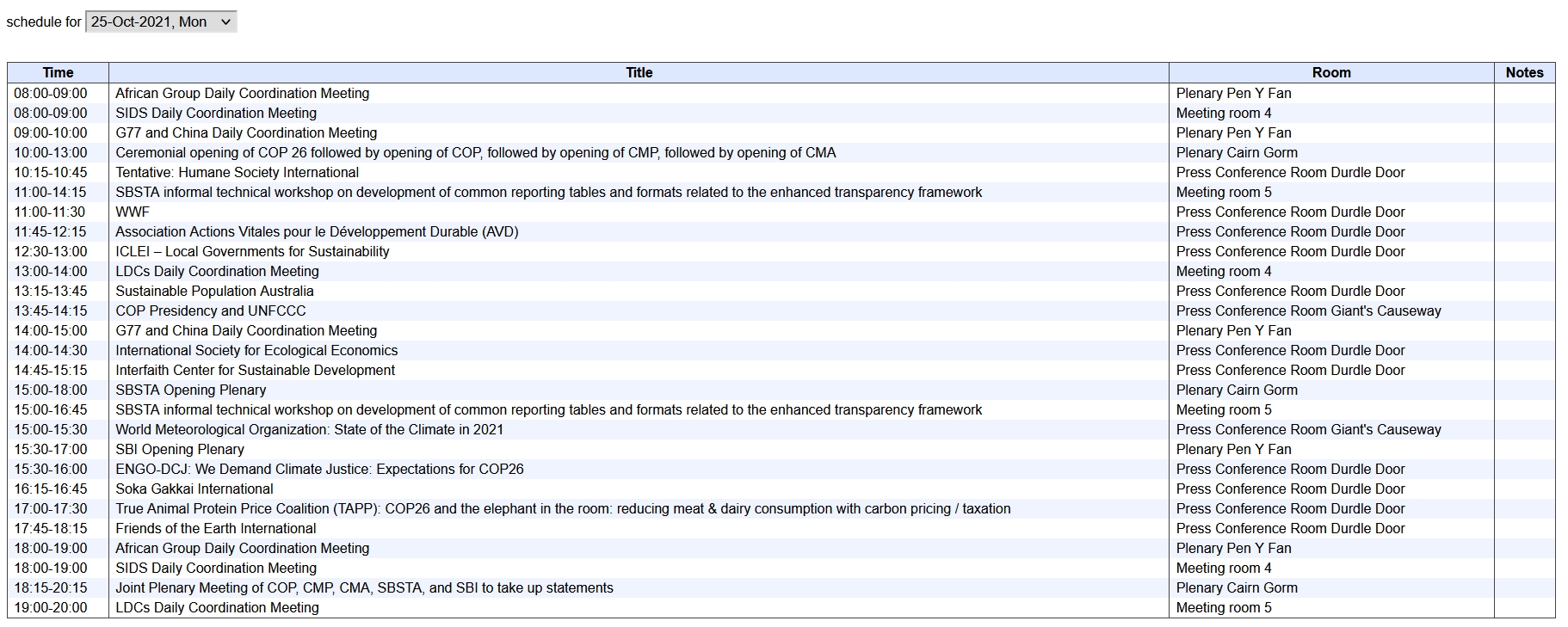Screen dimensions: 1568x627
Task: Click Plenary Cairn Gorm for Joint Plenary Meeting
Action: pos(1237,587)
